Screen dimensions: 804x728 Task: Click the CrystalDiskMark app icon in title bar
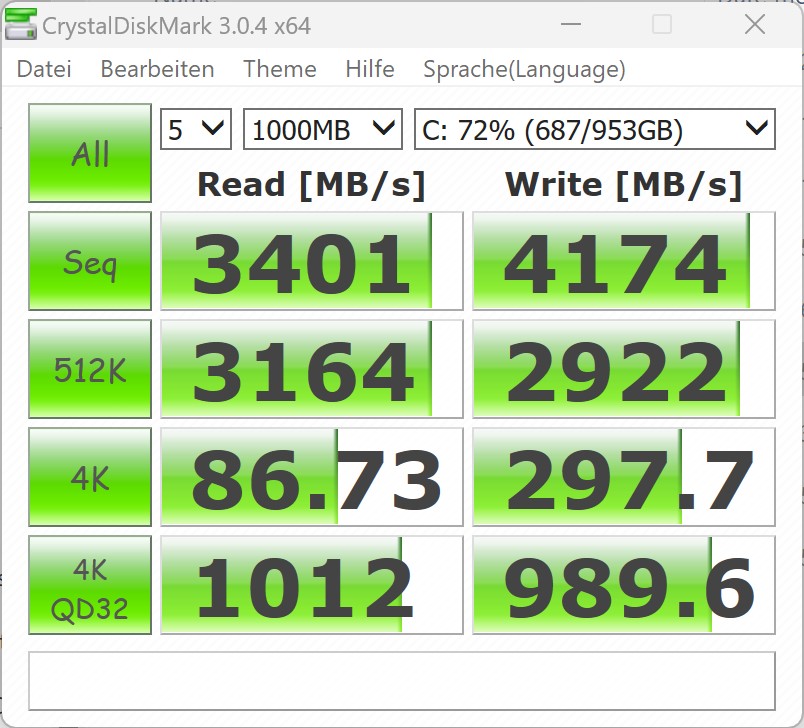point(21,25)
